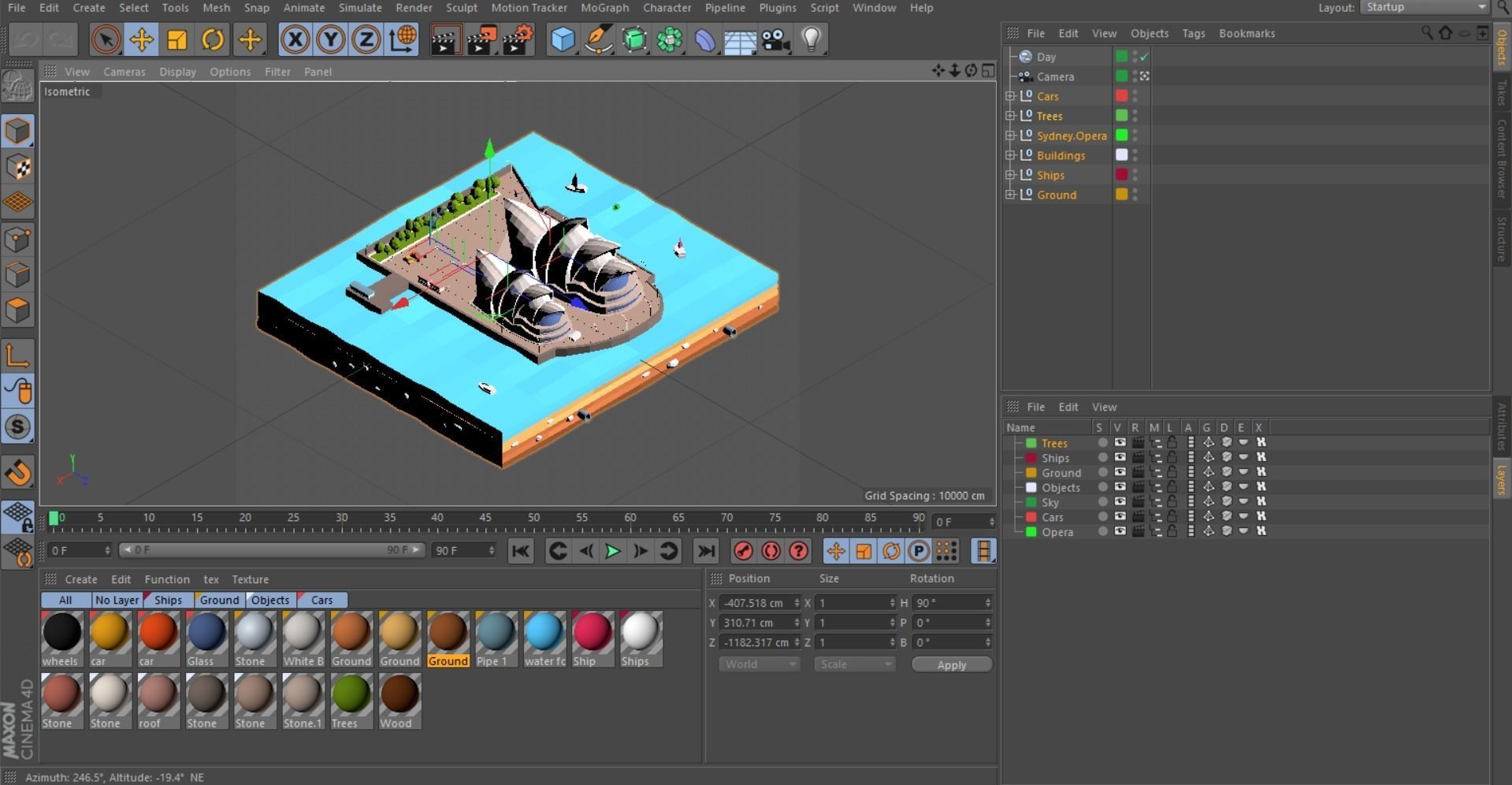
Task: Open the MoGraph menu
Action: pos(604,8)
